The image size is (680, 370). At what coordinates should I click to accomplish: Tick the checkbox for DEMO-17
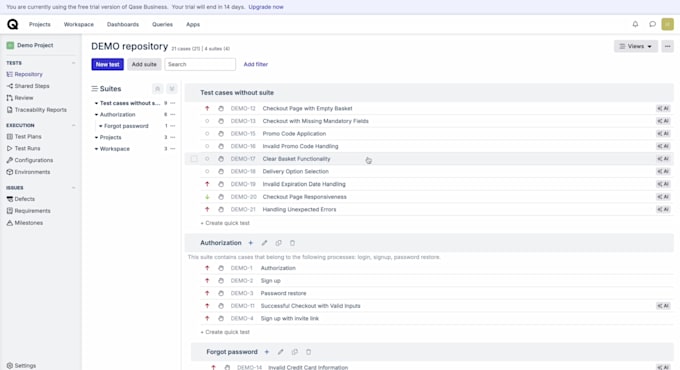click(x=194, y=159)
